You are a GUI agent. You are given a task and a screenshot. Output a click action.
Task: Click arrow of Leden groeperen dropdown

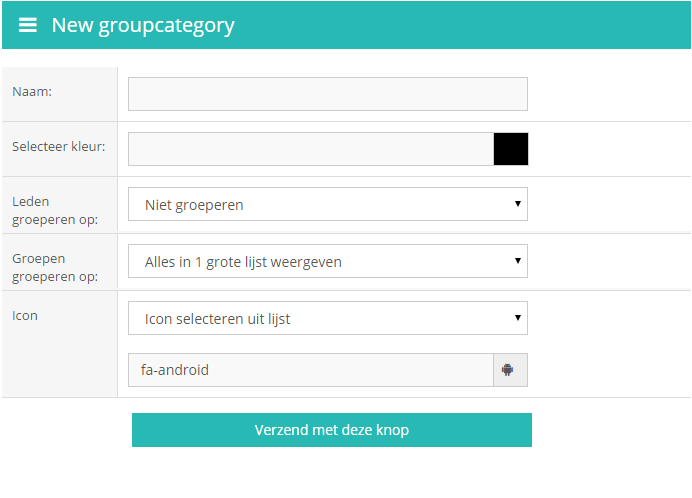tap(518, 204)
